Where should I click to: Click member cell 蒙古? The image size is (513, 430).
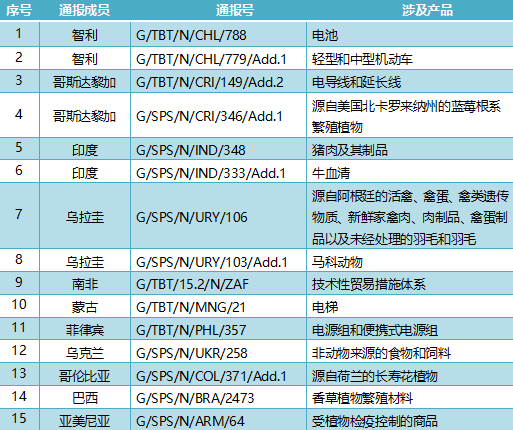coord(85,307)
